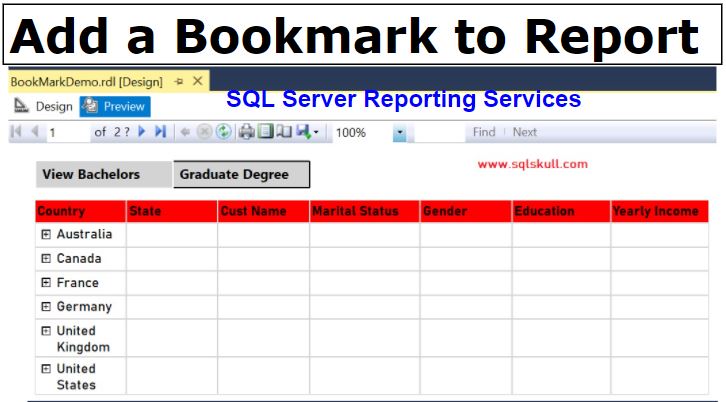Viewport: 726px width, 402px height.
Task: Expand the United States row
Action: click(46, 369)
